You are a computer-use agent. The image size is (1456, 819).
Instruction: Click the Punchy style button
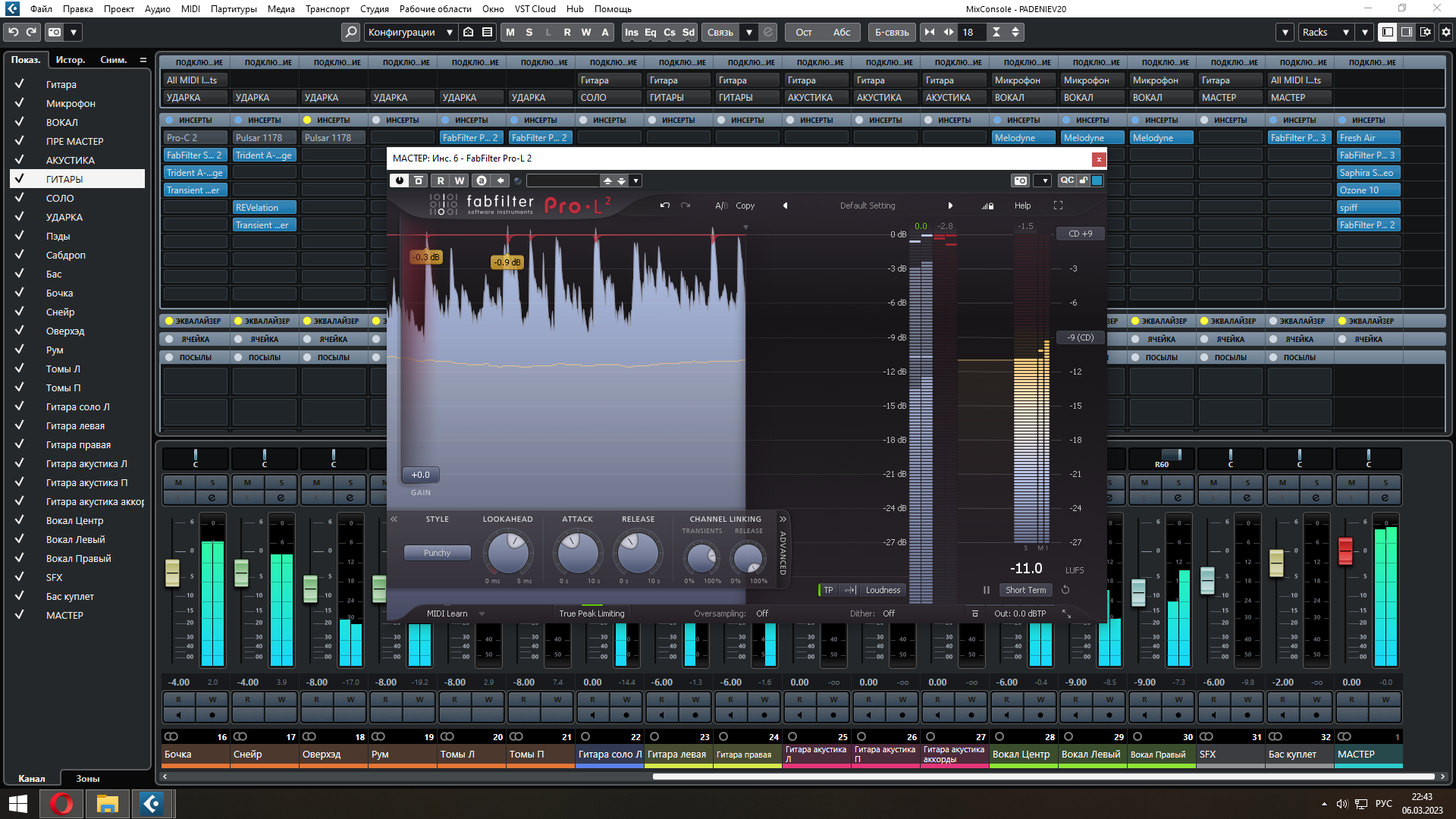coord(437,553)
